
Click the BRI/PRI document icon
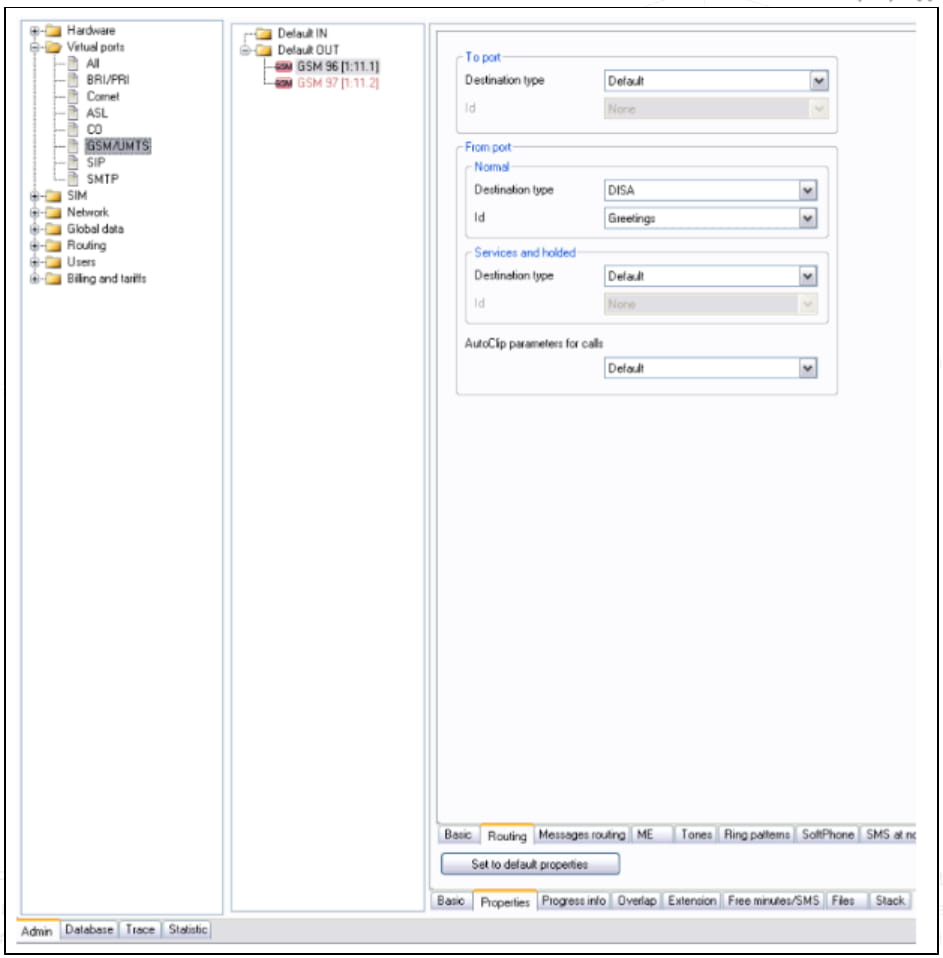point(73,80)
